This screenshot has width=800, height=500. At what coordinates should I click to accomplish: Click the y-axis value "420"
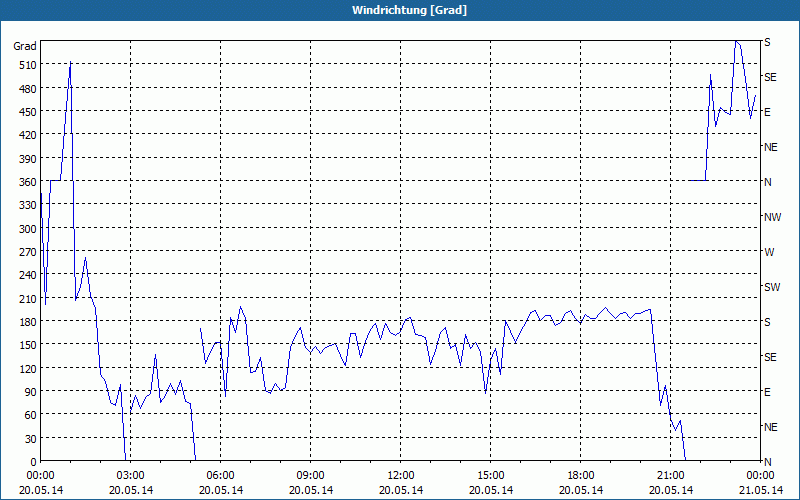pyautogui.click(x=28, y=135)
